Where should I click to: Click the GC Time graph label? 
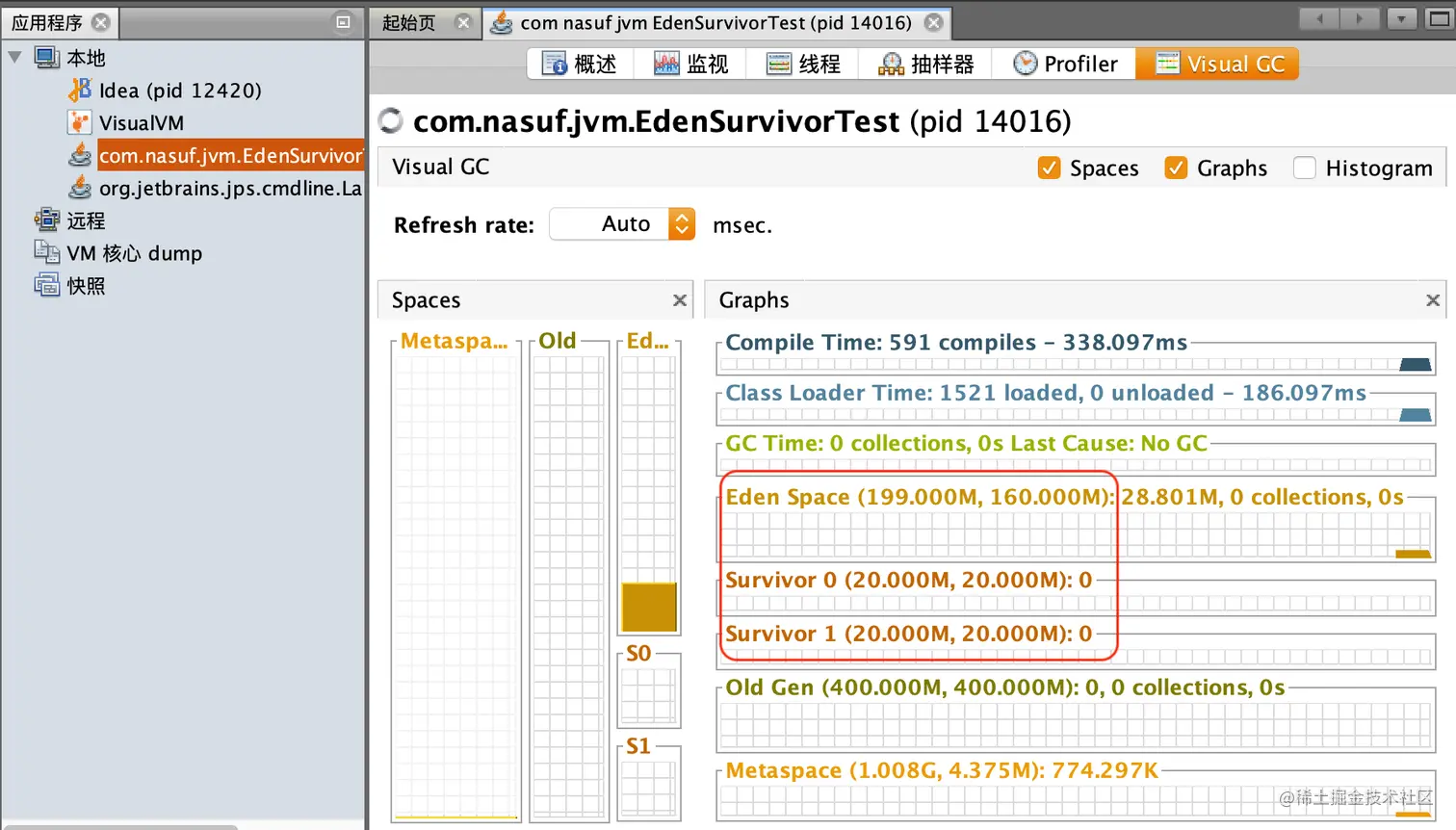point(966,443)
